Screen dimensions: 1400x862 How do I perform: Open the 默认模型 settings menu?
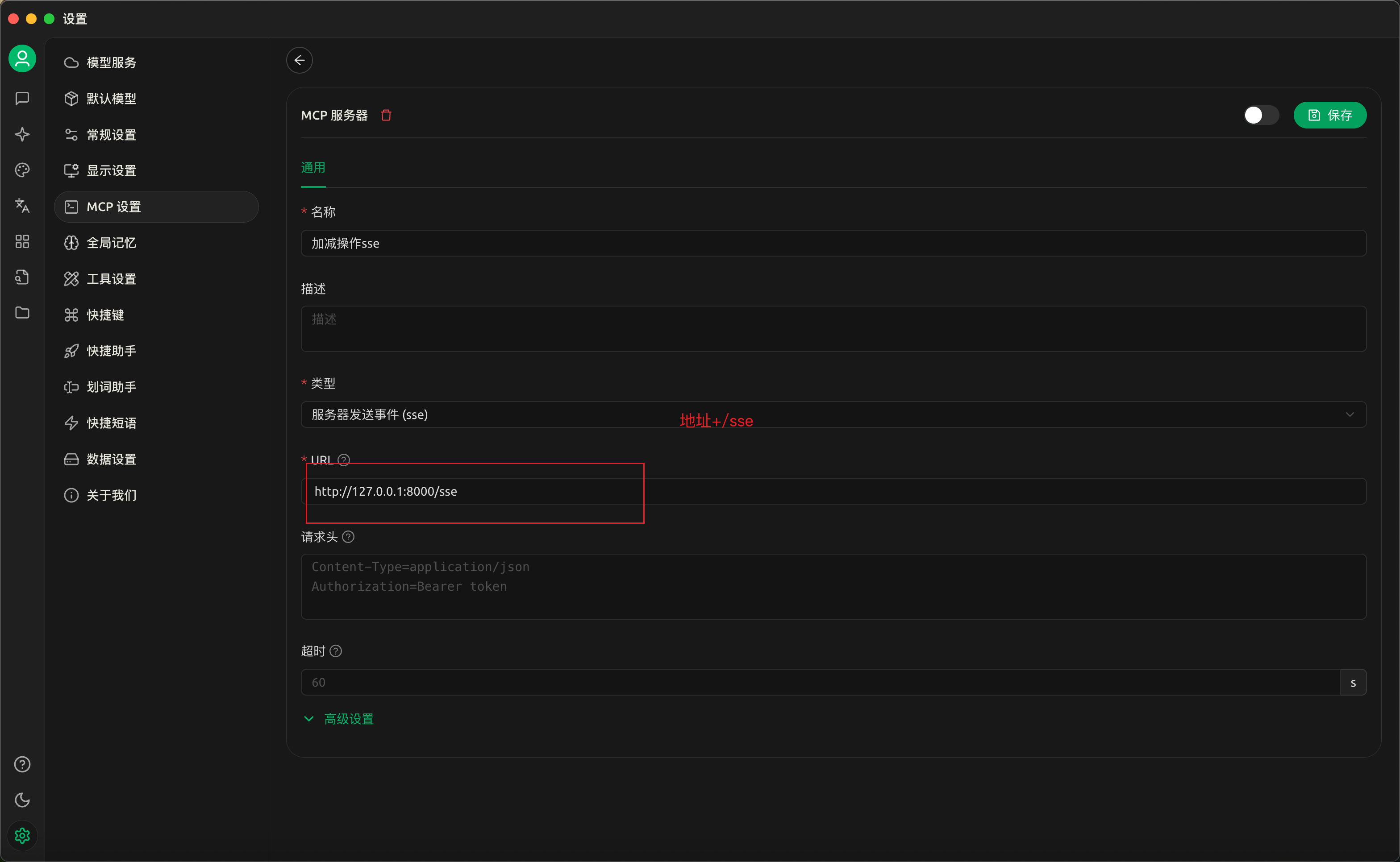(156, 99)
